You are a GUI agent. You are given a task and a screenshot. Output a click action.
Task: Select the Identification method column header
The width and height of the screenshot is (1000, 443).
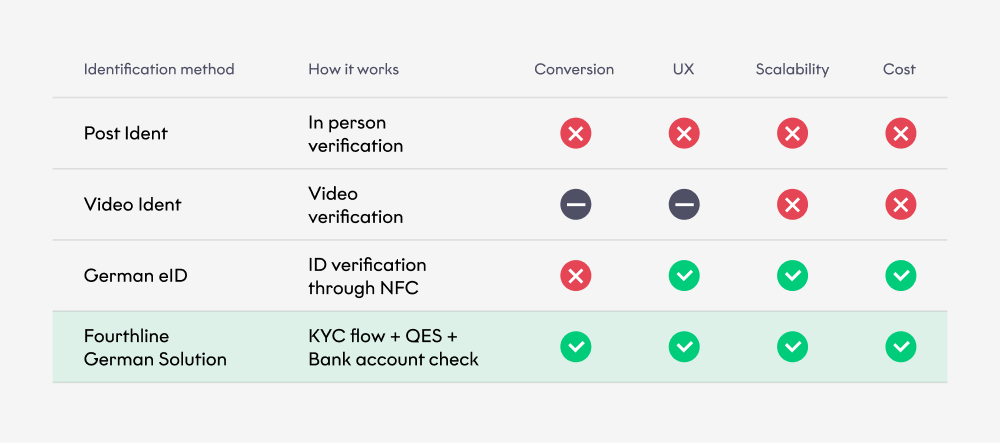point(159,69)
